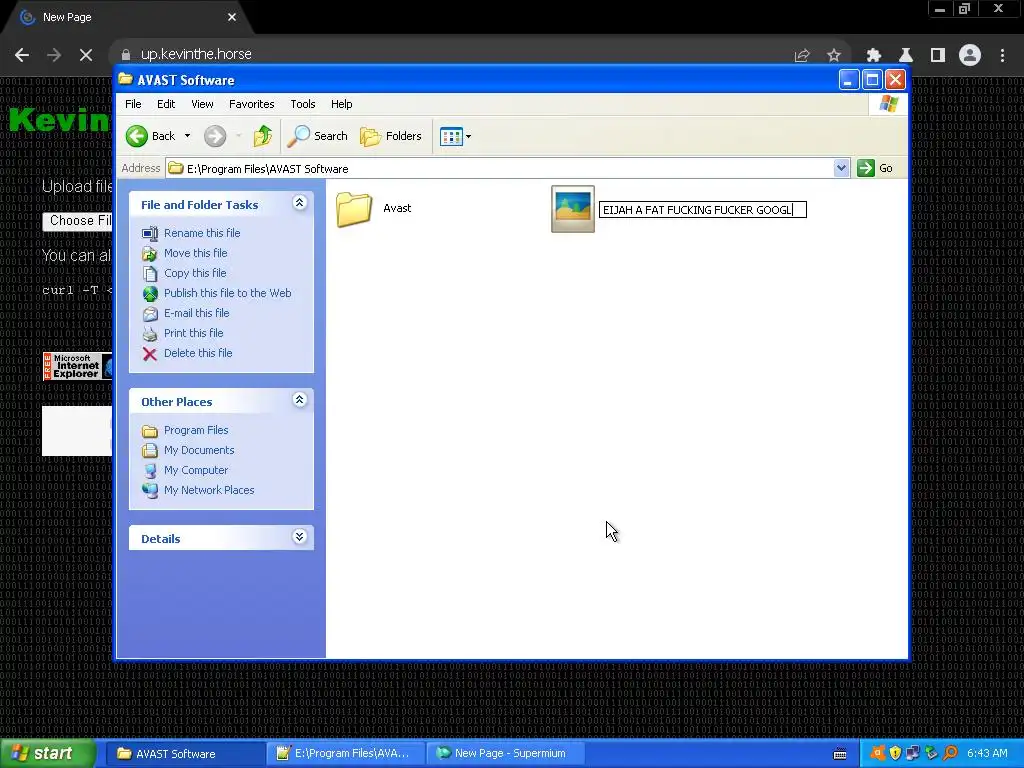Click Rename this file link

click(202, 233)
